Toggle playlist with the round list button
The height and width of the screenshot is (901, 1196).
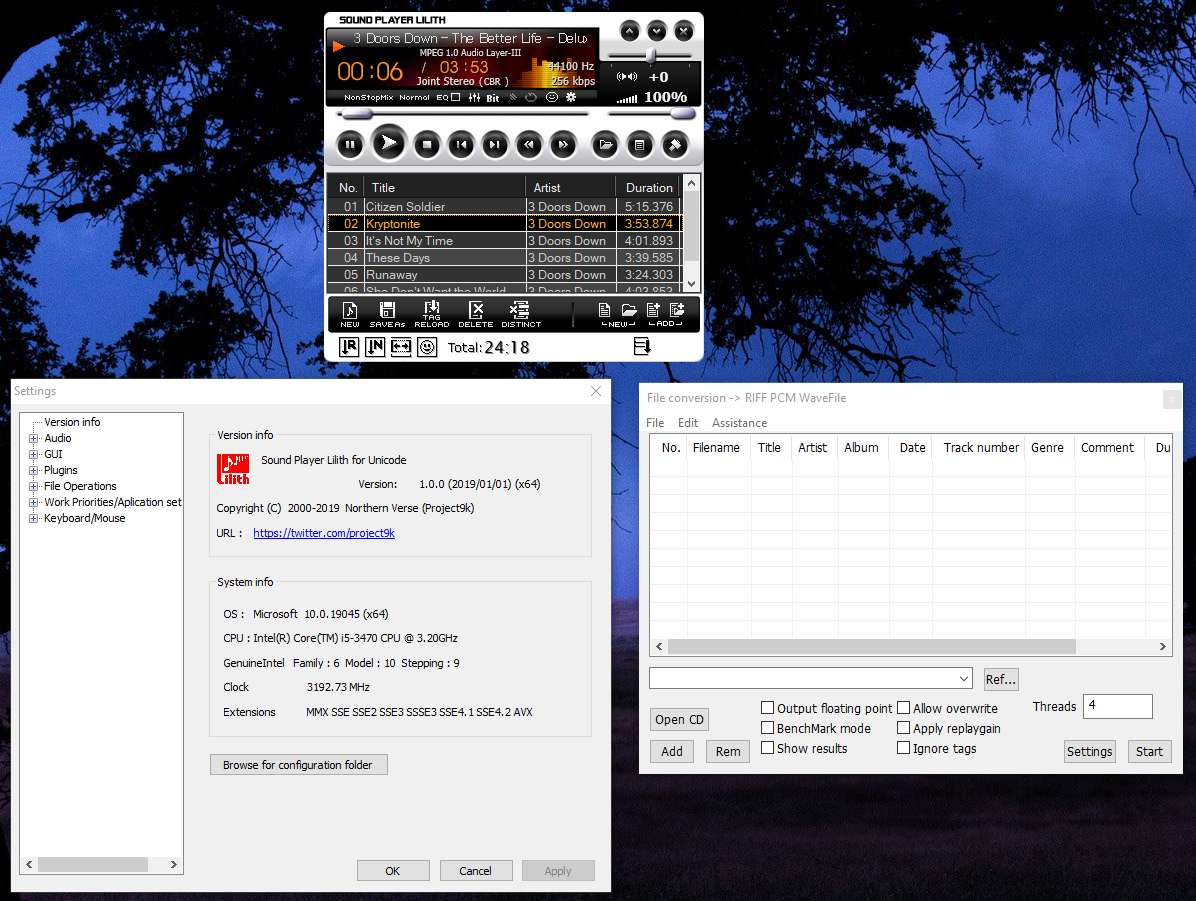point(640,145)
